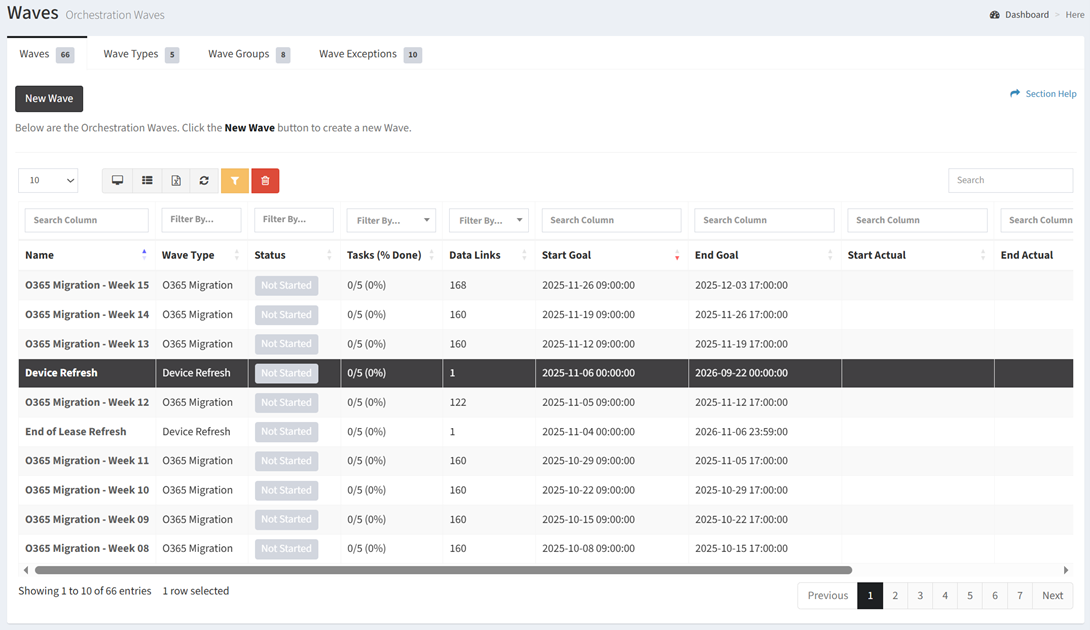This screenshot has height=630, width=1090.
Task: Click the list columns icon in toolbar
Action: tap(147, 180)
